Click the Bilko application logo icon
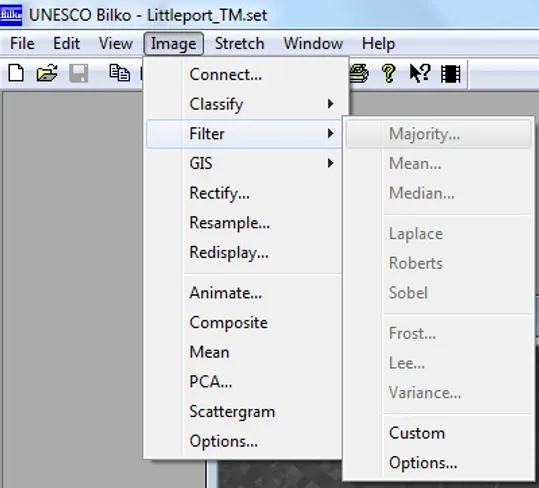539x488 pixels. [x=11, y=15]
